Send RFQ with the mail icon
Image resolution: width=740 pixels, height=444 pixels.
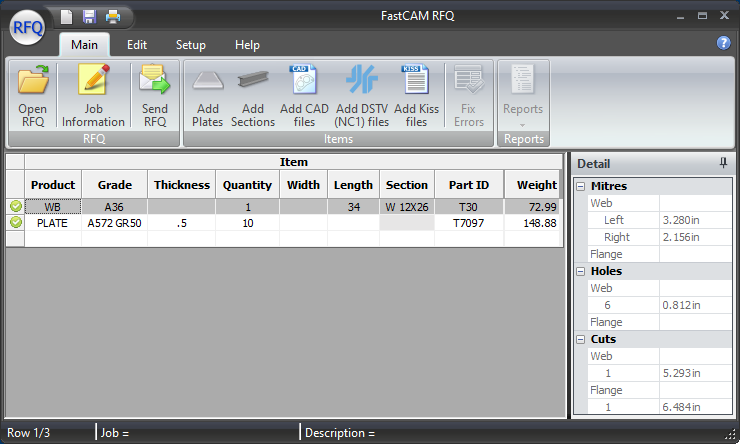(x=155, y=96)
